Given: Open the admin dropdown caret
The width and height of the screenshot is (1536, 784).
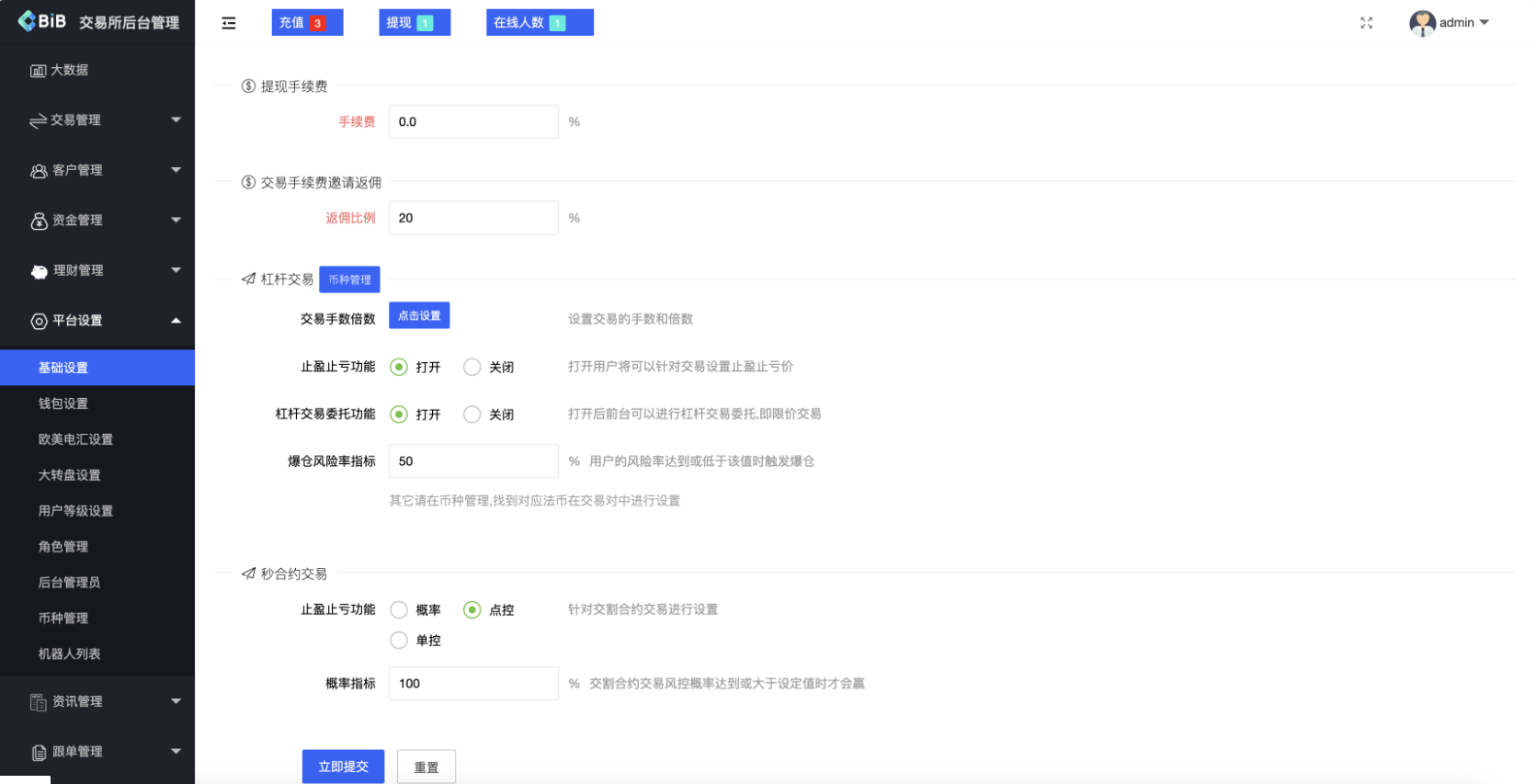Looking at the screenshot, I should pos(1485,23).
